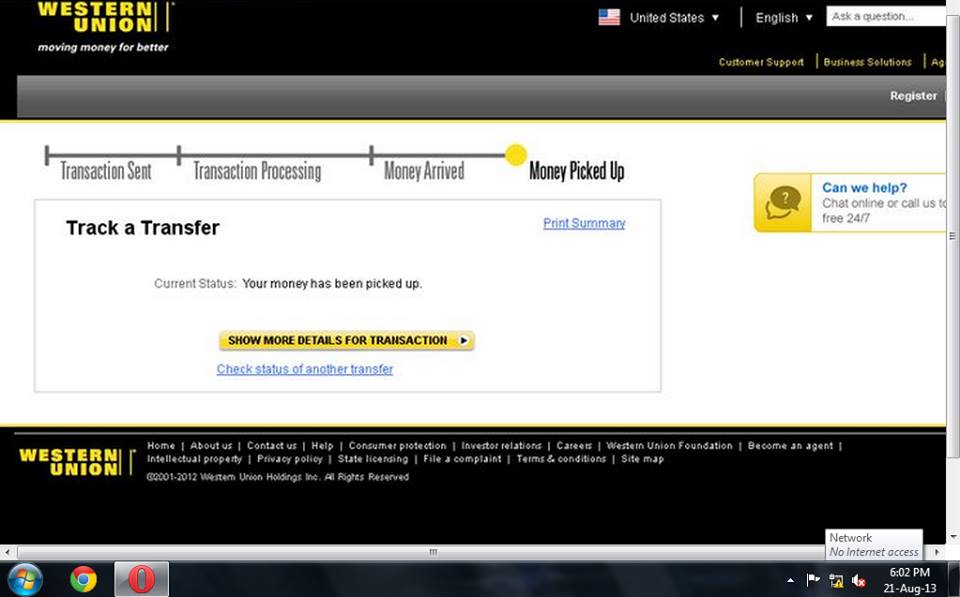The image size is (960, 597).
Task: Click the Show desktop button
Action: click(x=954, y=579)
